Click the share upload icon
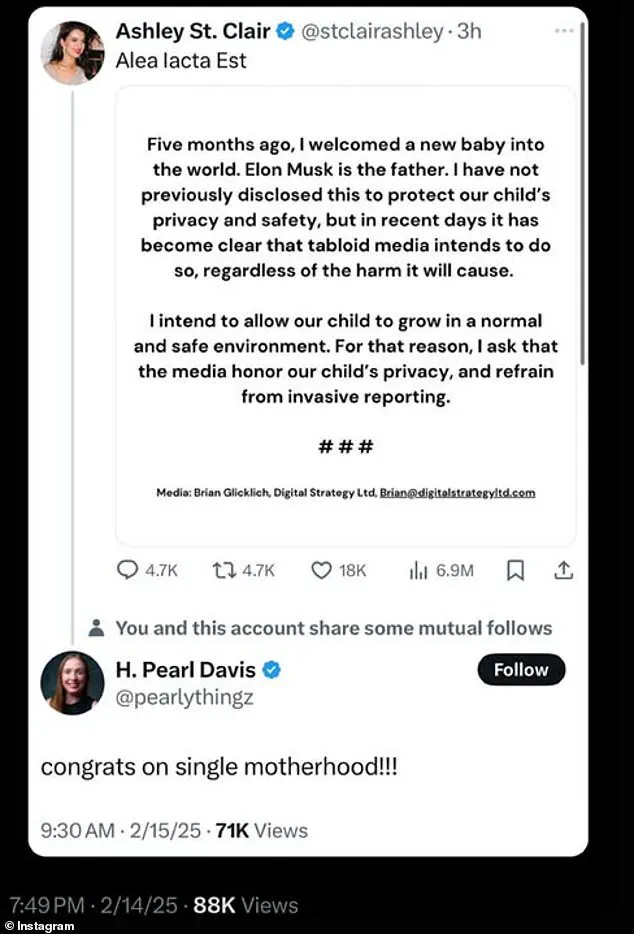 [x=563, y=570]
